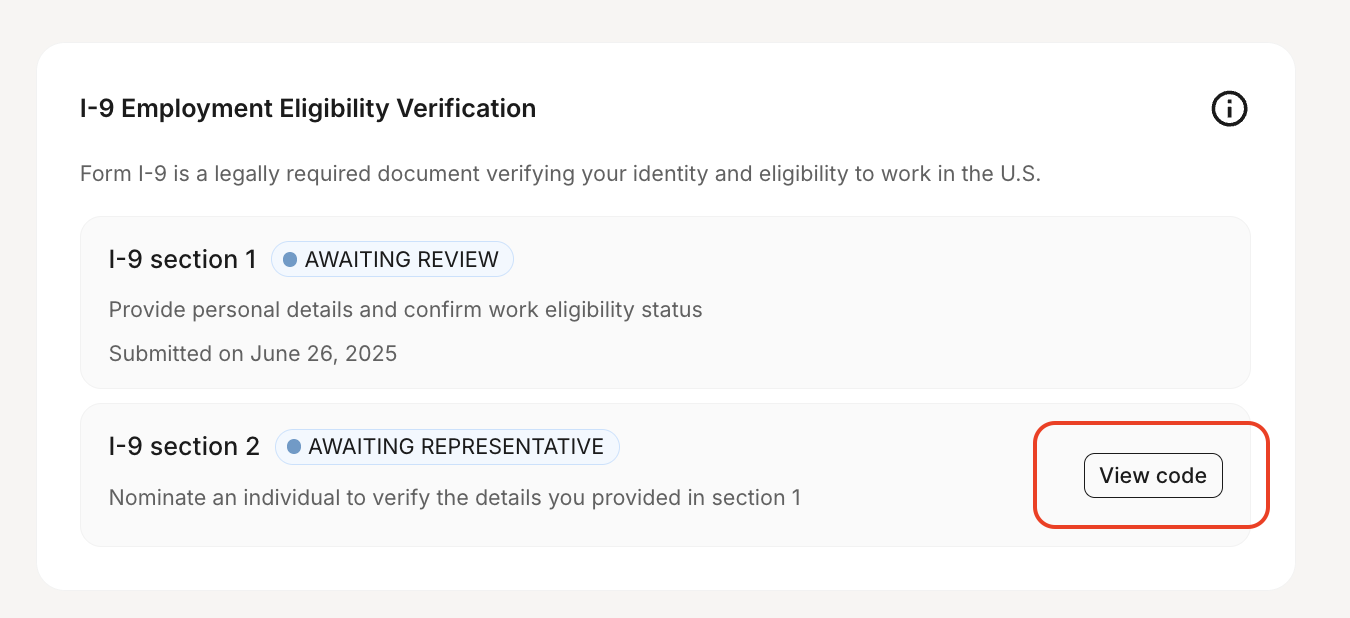The image size is (1350, 618).
Task: Click the 'I-9' text at the start of the main heading
Action: 97,108
